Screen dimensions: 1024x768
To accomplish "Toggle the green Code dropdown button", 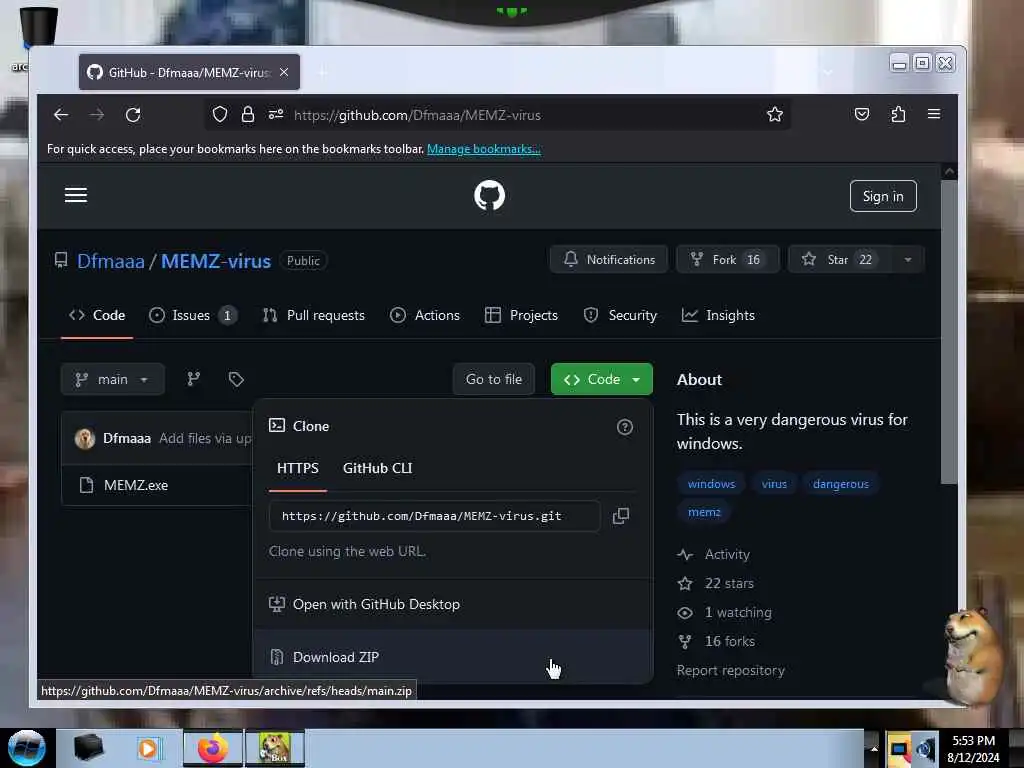I will click(x=601, y=379).
